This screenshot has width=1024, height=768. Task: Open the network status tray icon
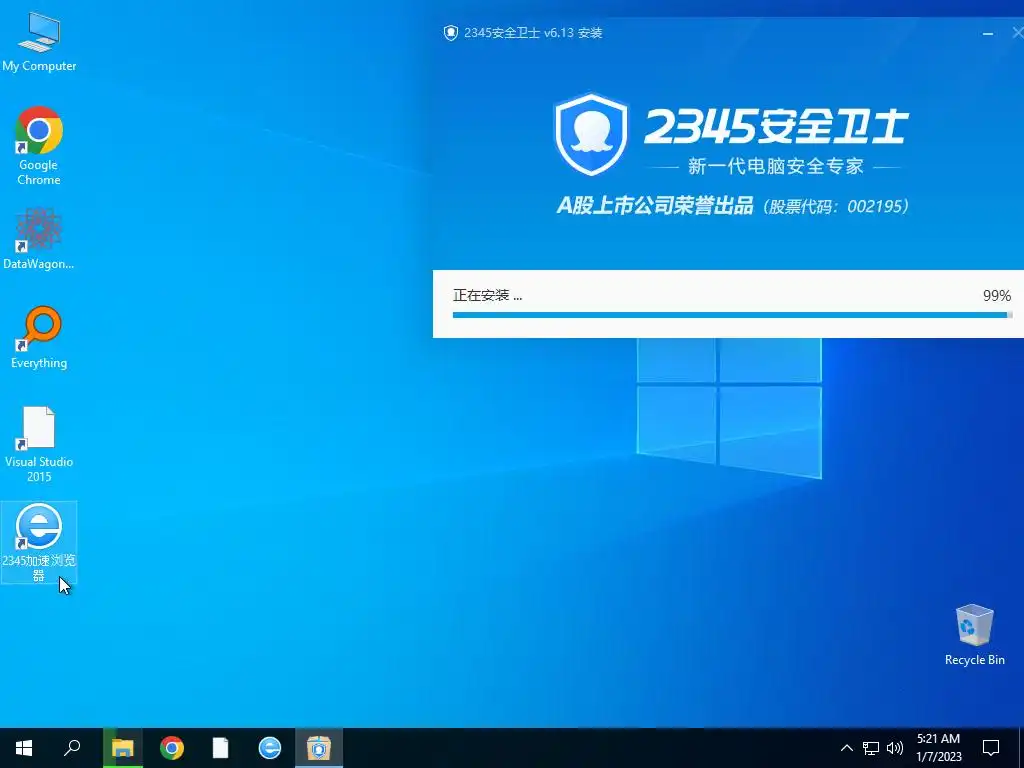871,748
